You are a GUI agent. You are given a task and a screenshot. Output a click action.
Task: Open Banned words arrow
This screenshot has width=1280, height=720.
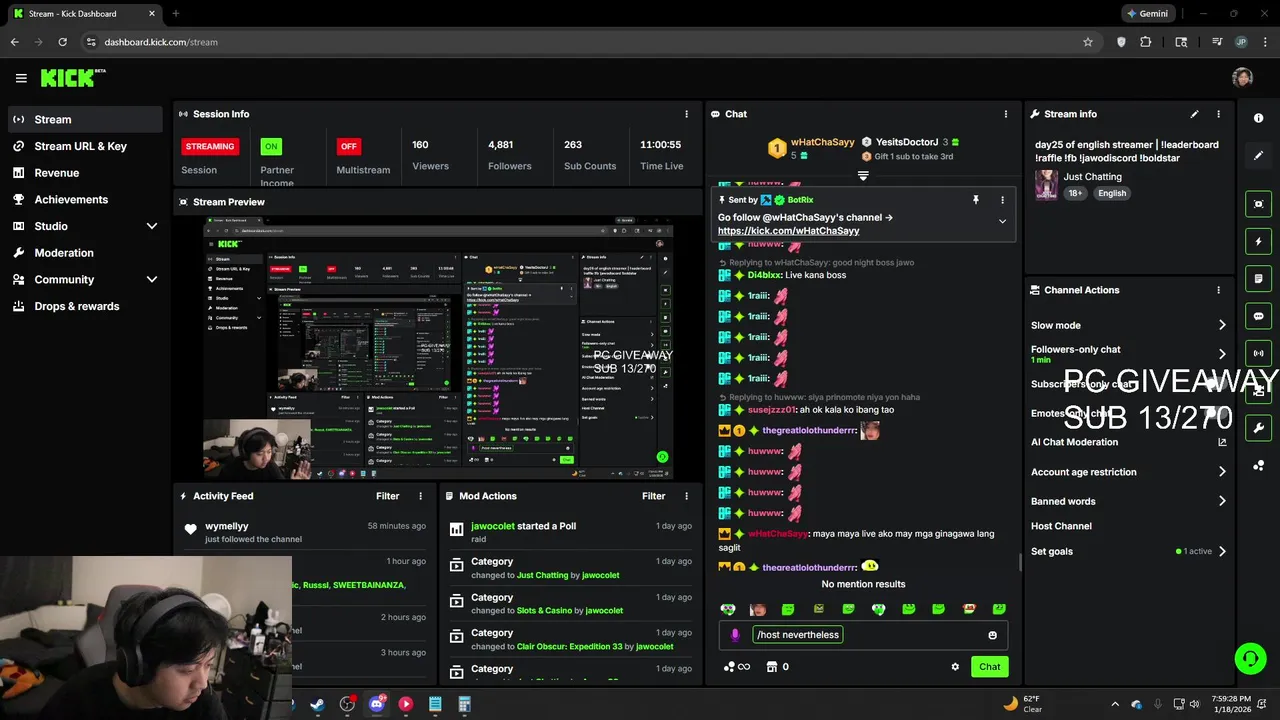(x=1222, y=501)
